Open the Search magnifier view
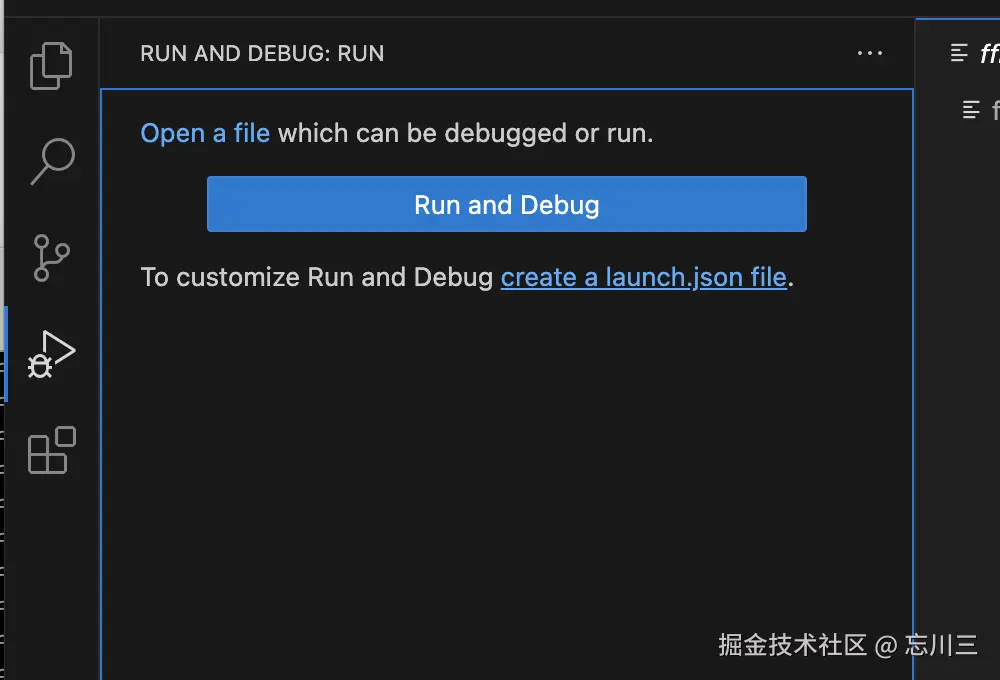Viewport: 1000px width, 680px height. pos(52,161)
